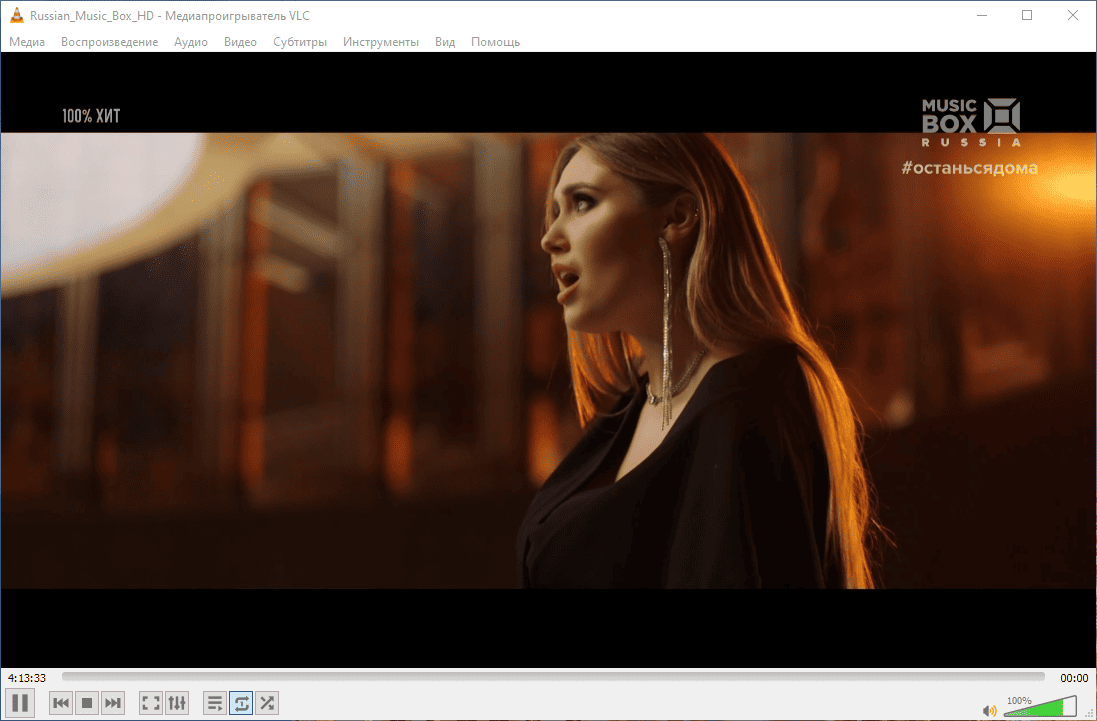Click the VLC cone icon in title bar
The width and height of the screenshot is (1097, 721).
point(16,15)
